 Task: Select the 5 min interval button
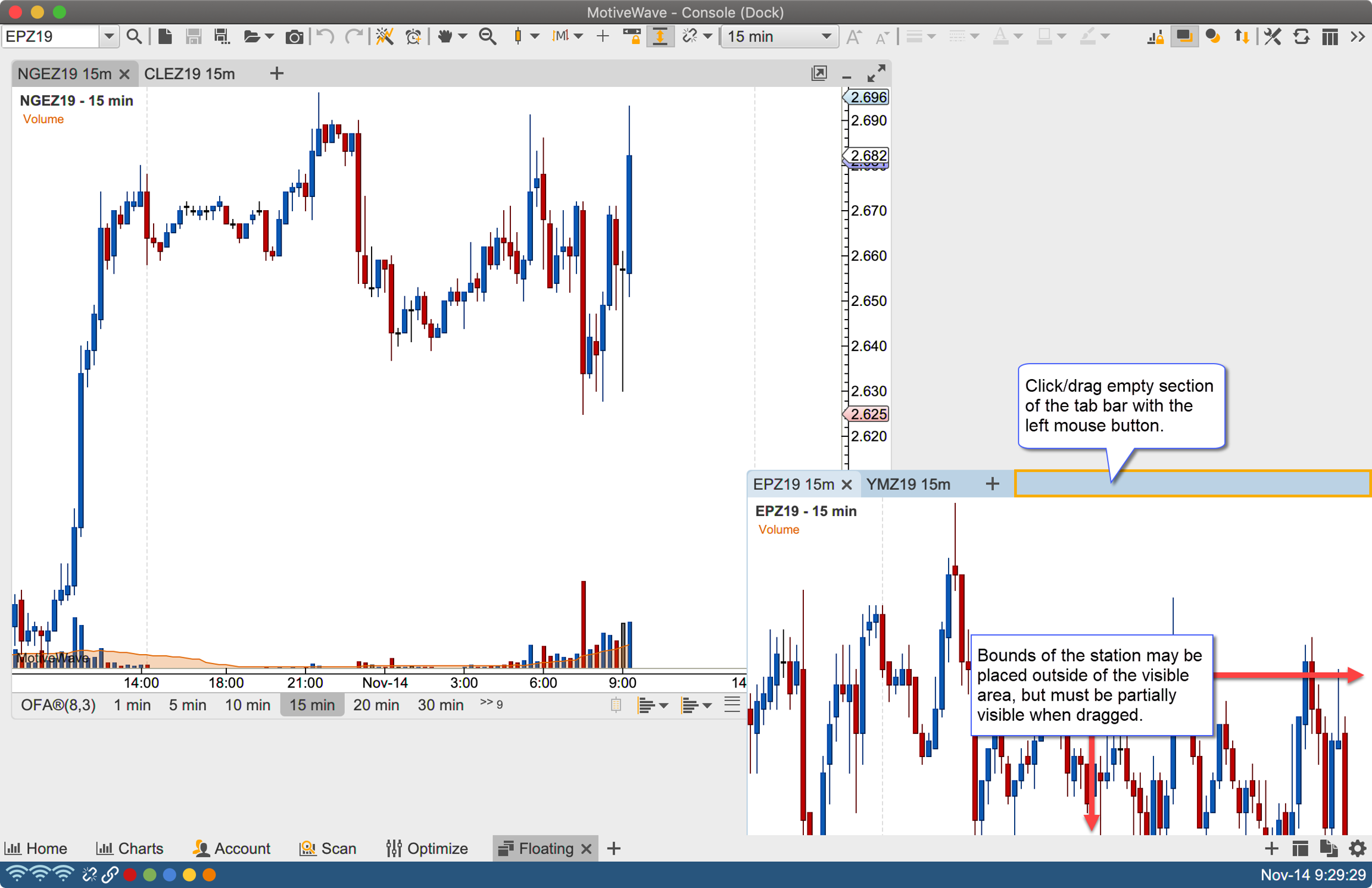[x=187, y=705]
